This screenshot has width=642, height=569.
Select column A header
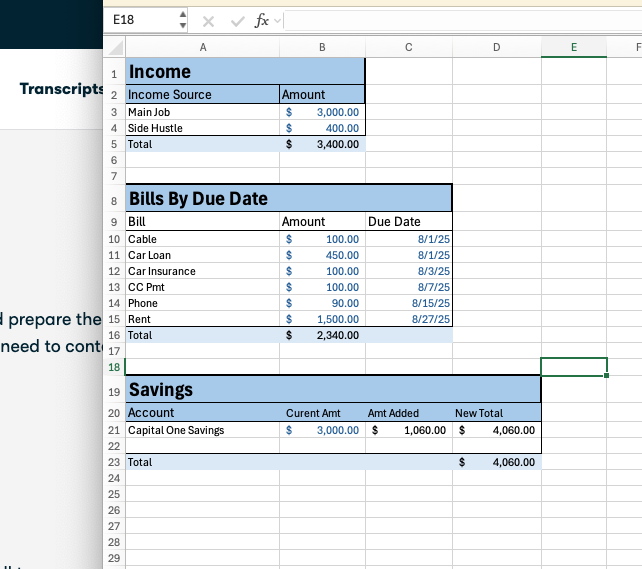tap(203, 47)
